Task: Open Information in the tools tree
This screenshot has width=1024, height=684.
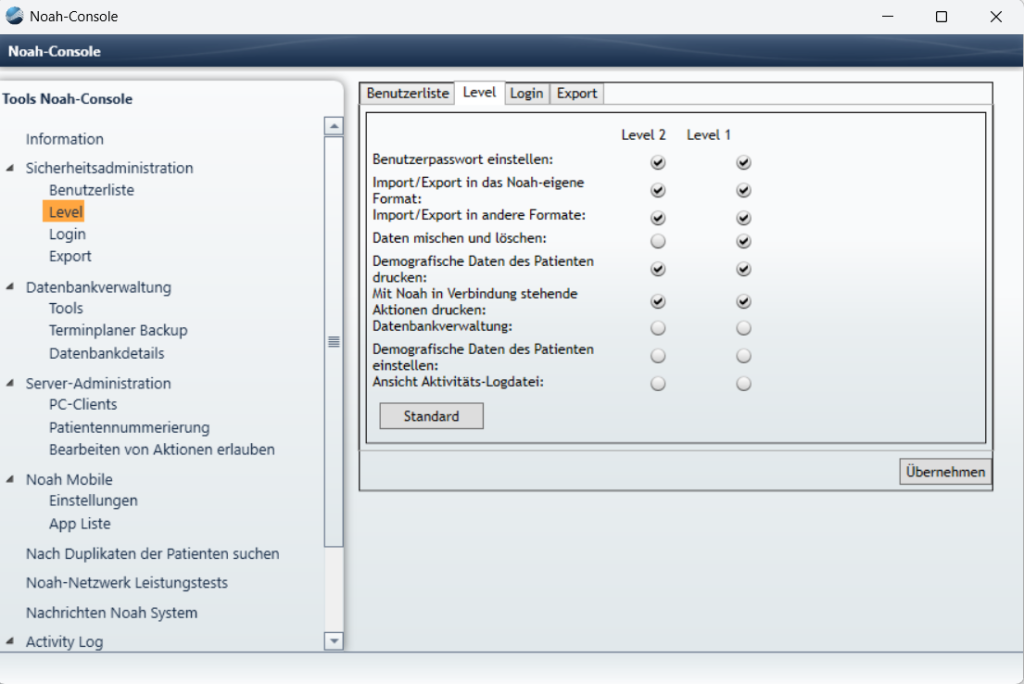Action: [x=65, y=139]
